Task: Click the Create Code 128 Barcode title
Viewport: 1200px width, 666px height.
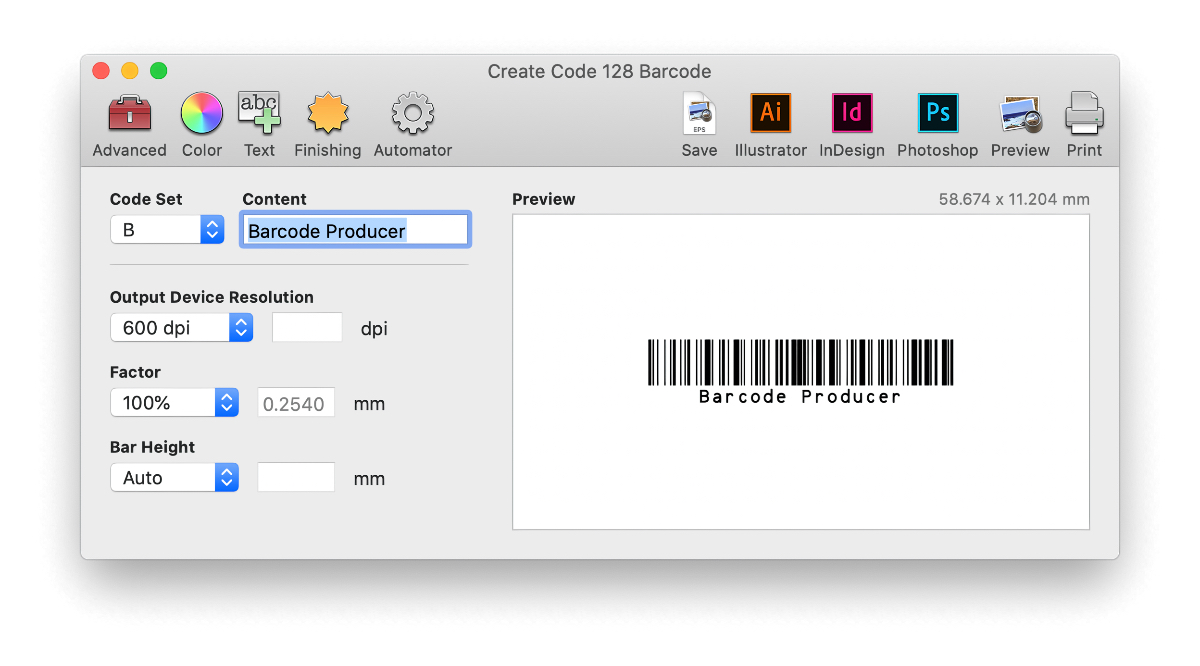Action: coord(599,72)
